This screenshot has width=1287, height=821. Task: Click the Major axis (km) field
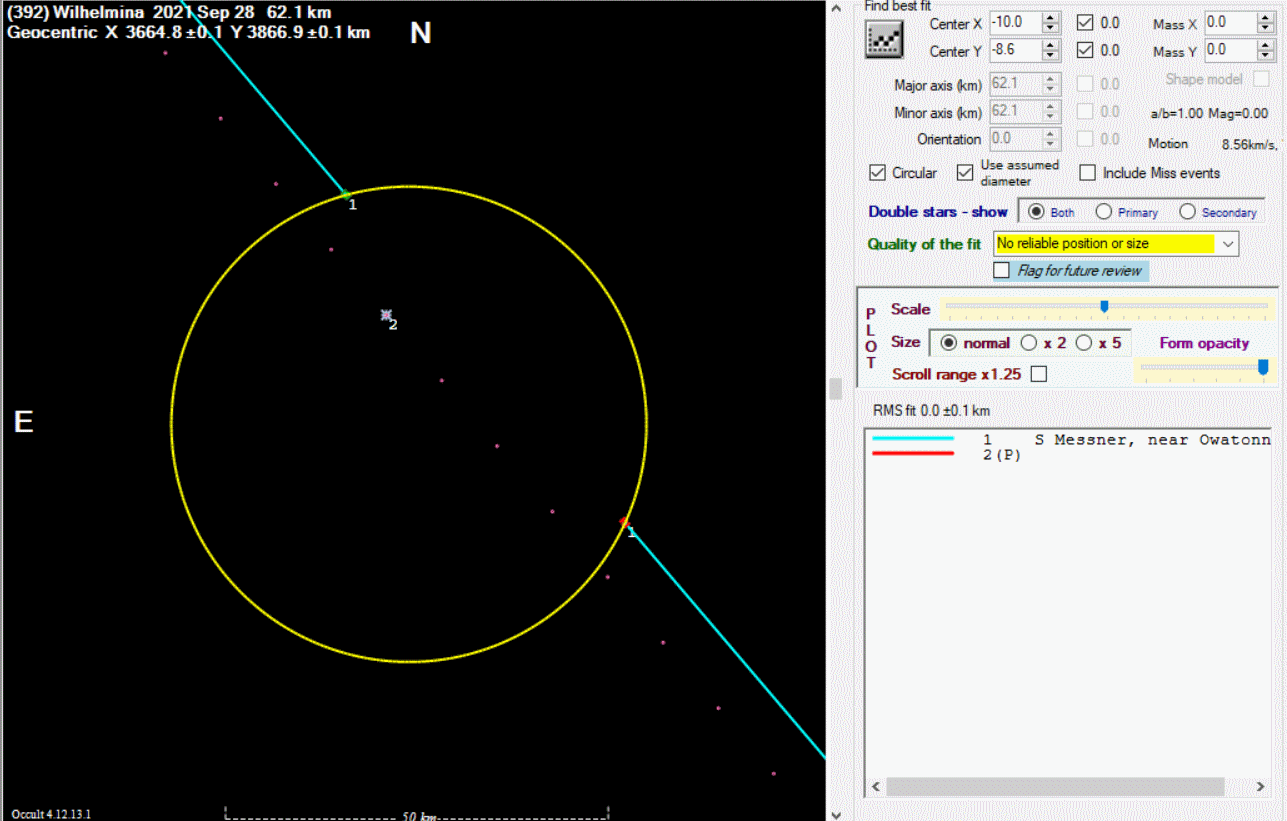click(1015, 85)
